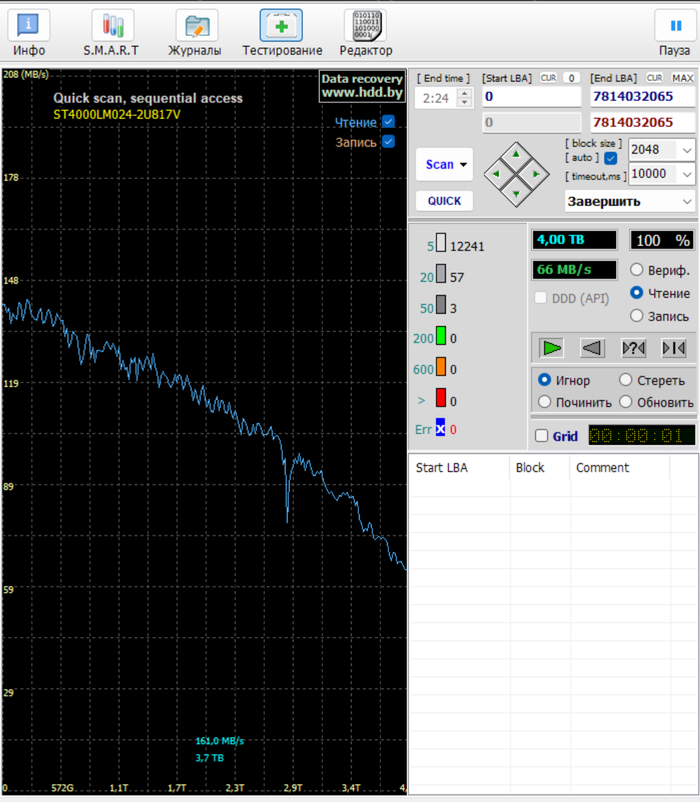The image size is (700, 802).
Task: Increase End time with up stepper arrow
Action: (x=464, y=93)
